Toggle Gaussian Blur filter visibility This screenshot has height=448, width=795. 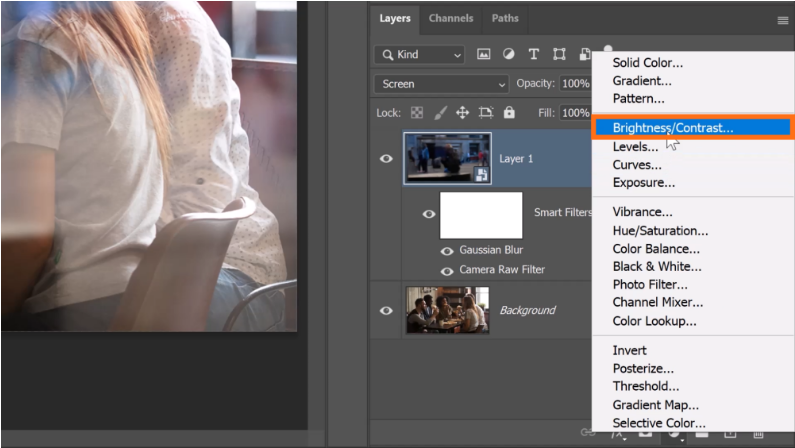[x=447, y=250]
